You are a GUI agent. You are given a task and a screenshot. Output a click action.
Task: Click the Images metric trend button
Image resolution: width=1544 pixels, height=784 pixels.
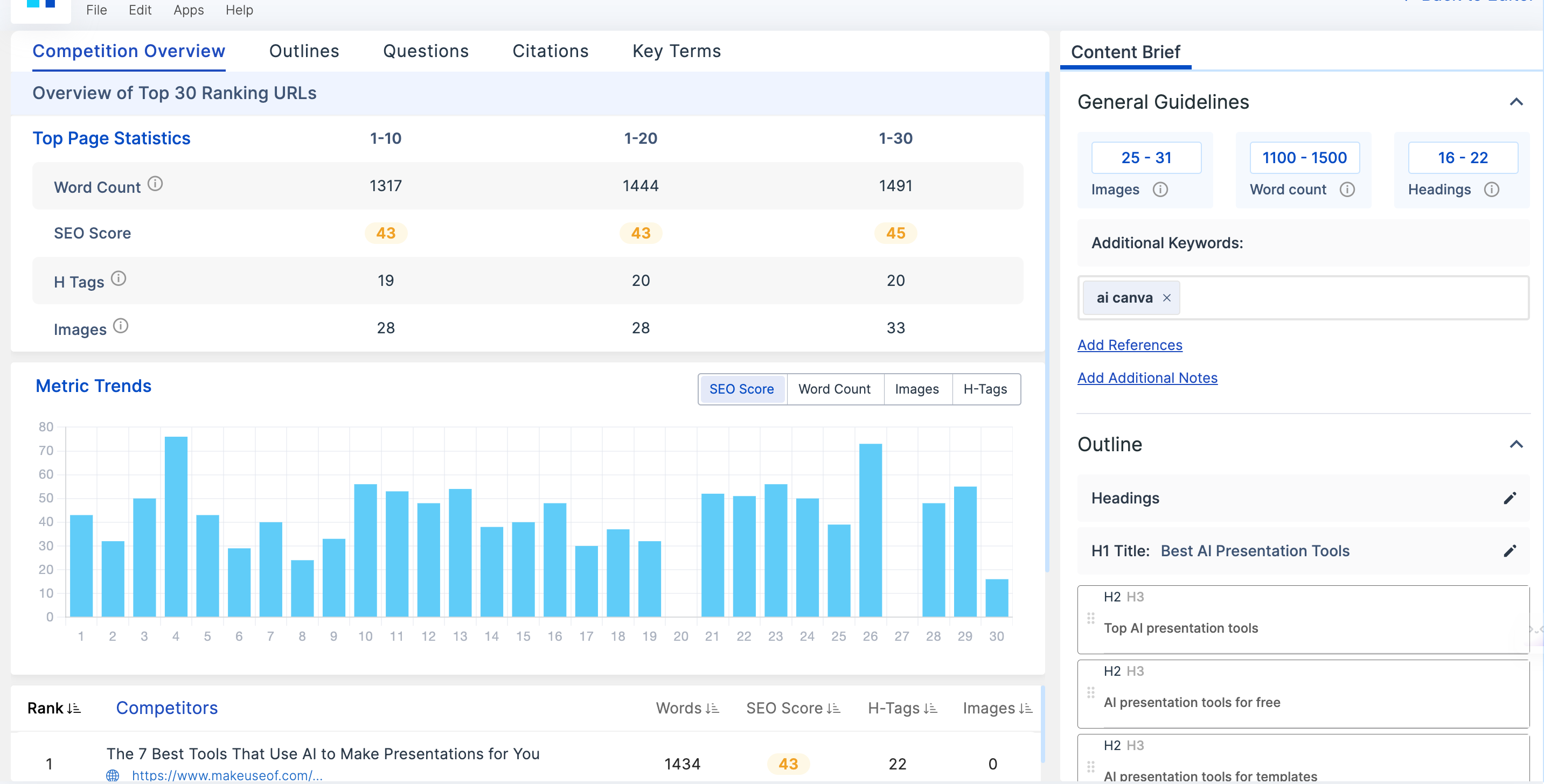pyautogui.click(x=917, y=390)
